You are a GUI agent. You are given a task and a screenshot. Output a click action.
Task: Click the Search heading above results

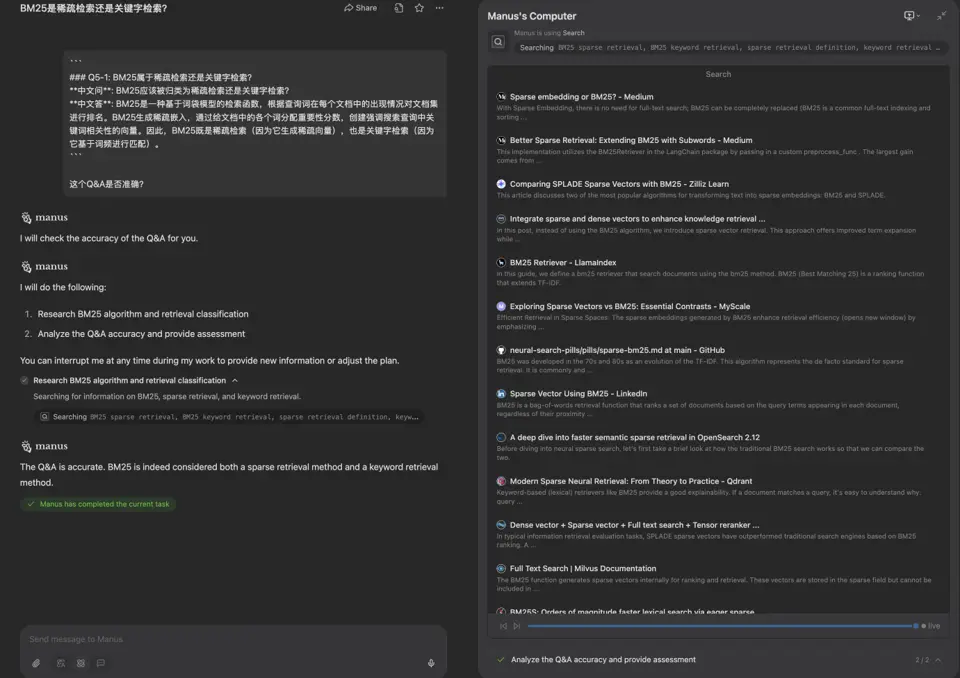pyautogui.click(x=718, y=74)
